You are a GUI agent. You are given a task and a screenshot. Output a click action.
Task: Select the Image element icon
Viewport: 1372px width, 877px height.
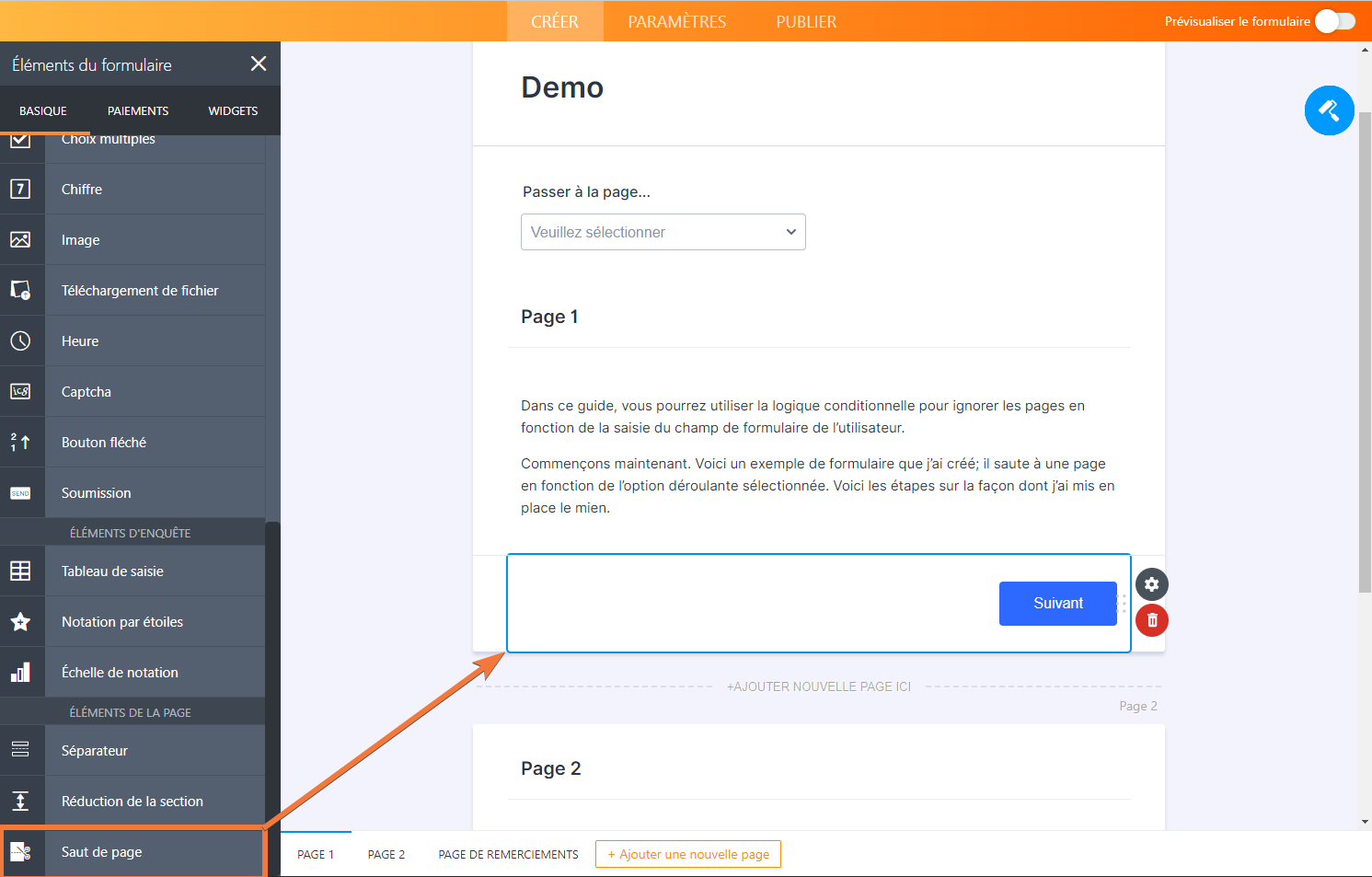pos(20,239)
